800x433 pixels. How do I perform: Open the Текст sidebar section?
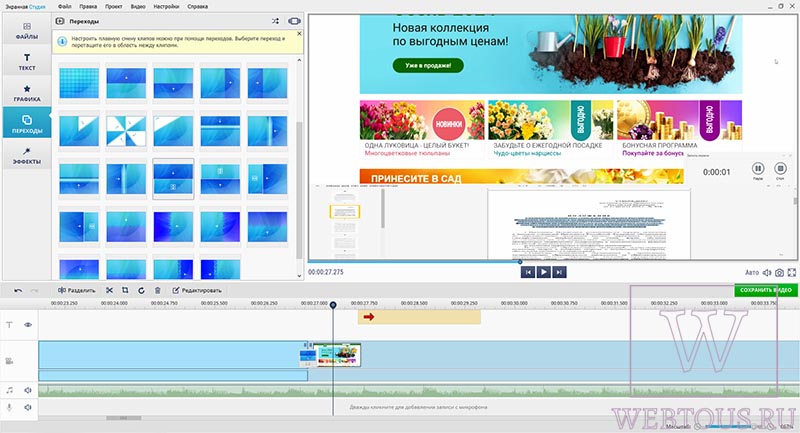(27, 62)
